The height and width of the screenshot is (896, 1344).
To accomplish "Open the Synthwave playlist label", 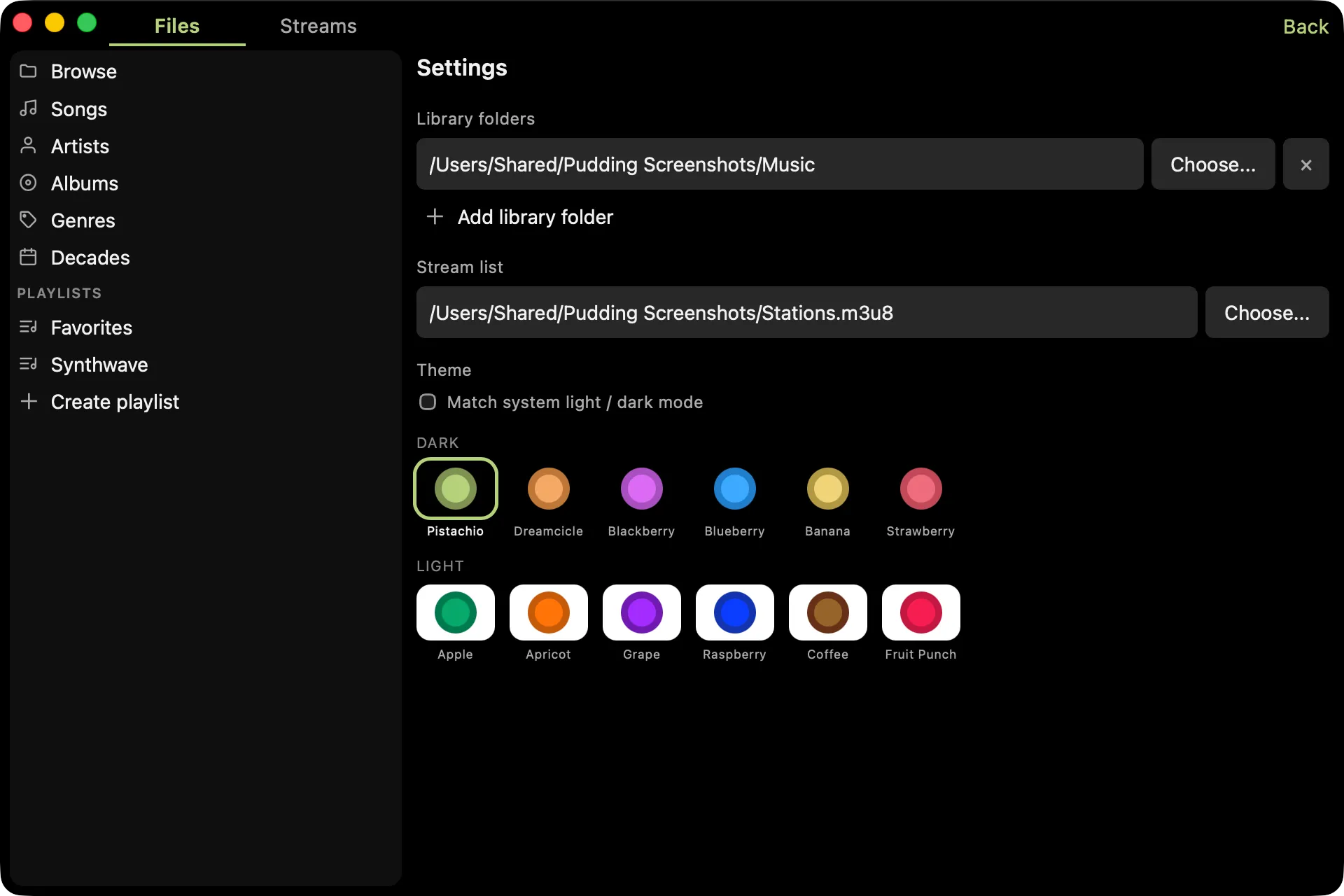I will click(99, 365).
